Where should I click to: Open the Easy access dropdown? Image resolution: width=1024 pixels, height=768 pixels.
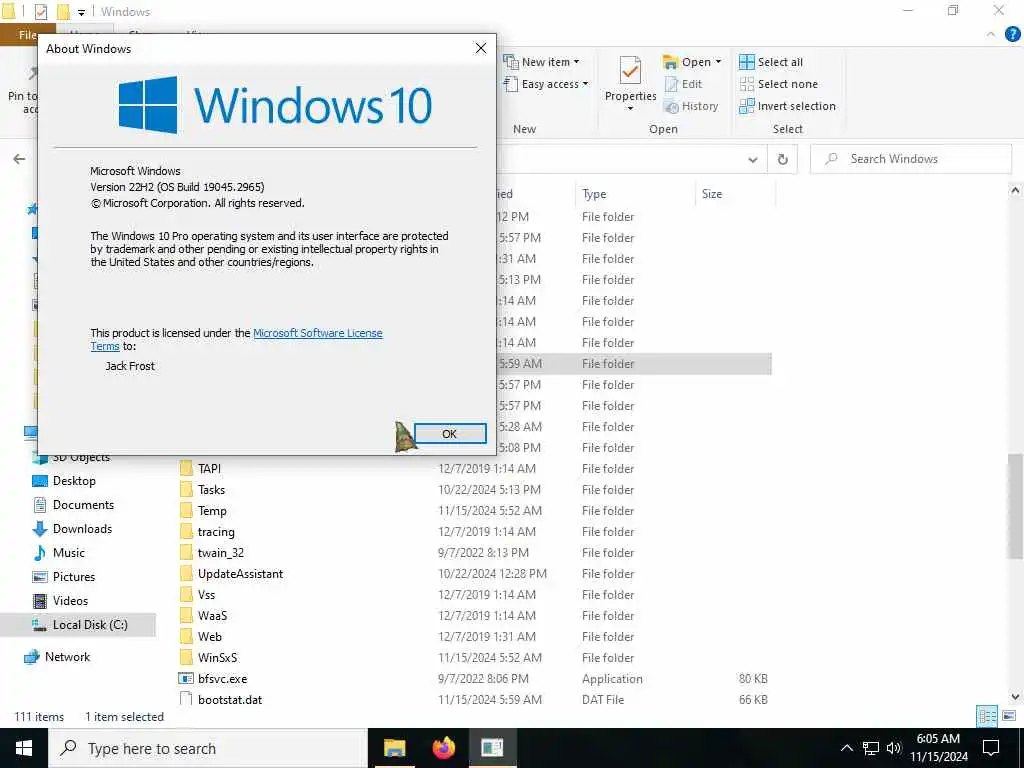(x=546, y=84)
